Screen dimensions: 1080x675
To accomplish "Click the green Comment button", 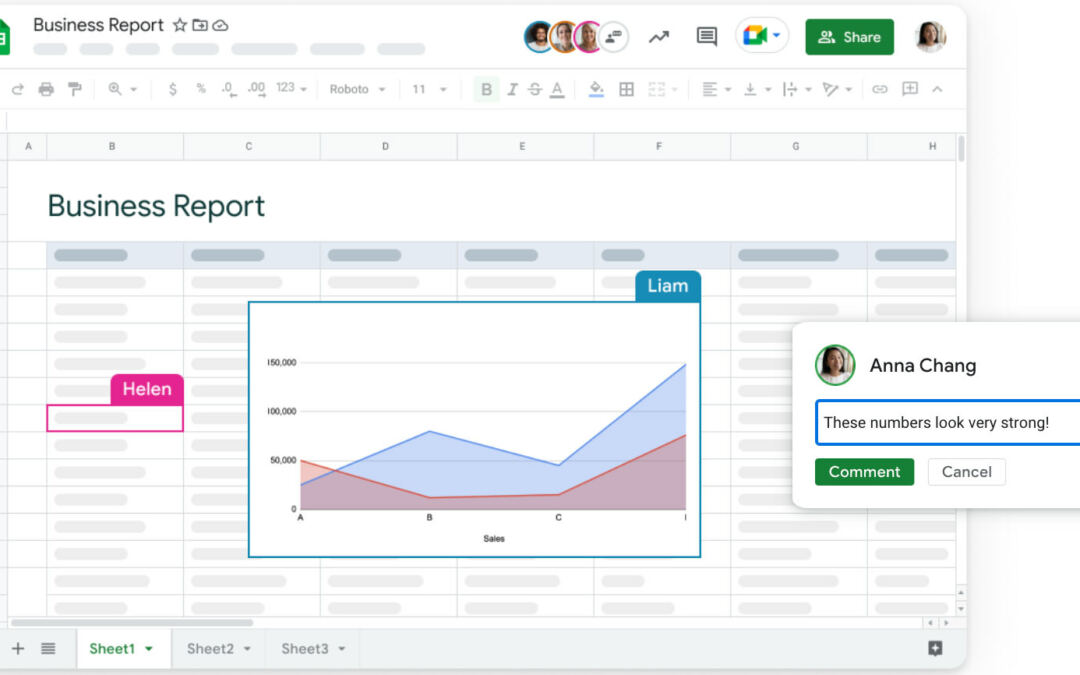I will point(864,472).
